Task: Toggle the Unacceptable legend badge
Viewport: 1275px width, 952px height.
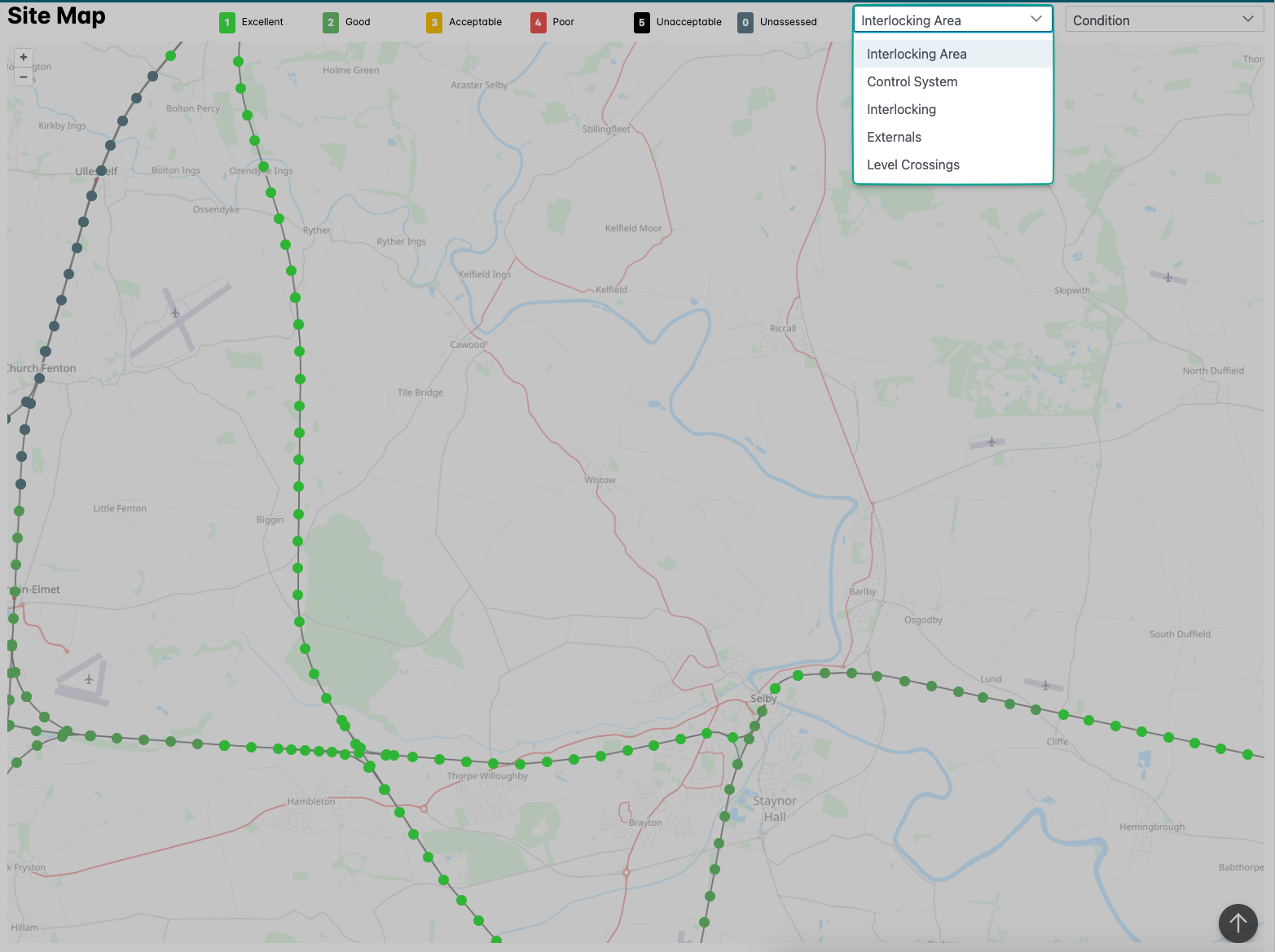Action: [642, 23]
